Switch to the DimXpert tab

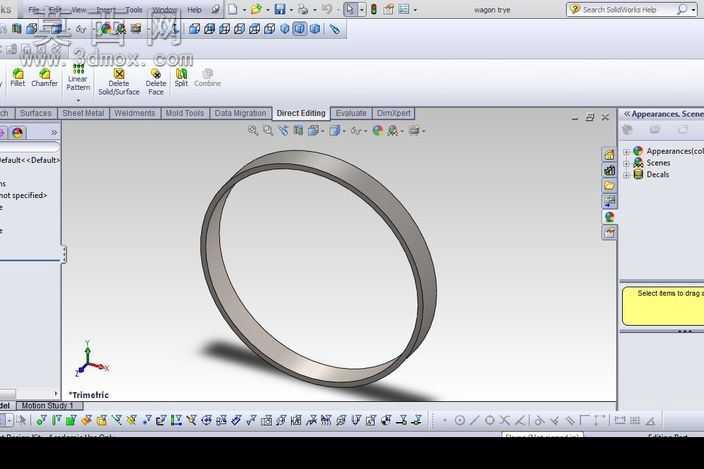[x=393, y=113]
